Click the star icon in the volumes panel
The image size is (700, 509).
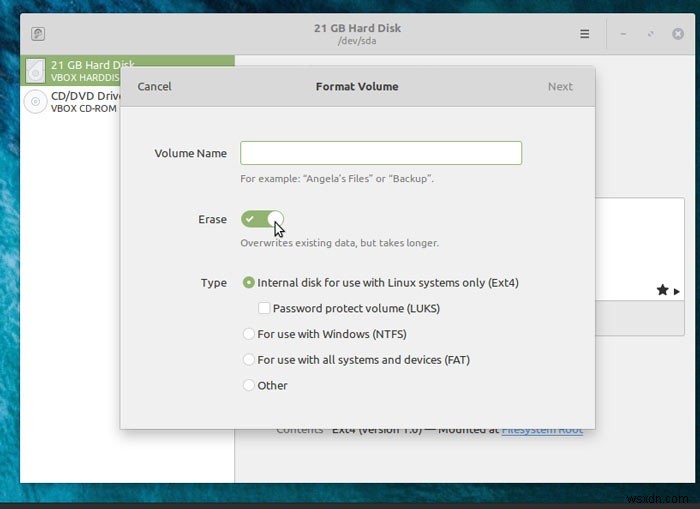[x=662, y=290]
